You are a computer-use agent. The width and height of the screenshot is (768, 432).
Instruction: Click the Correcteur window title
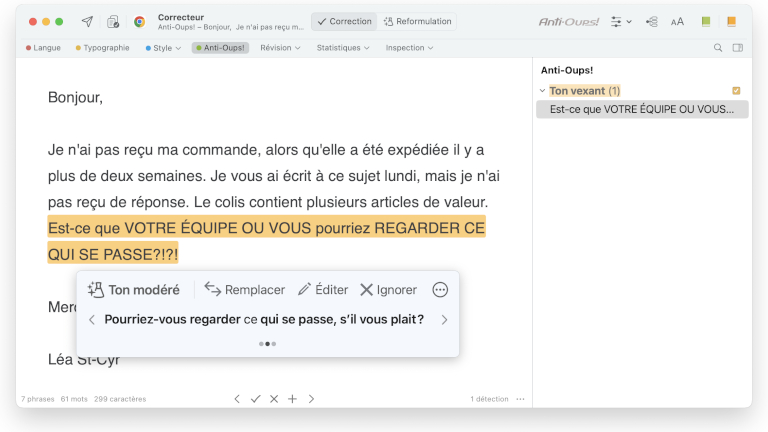[x=181, y=17]
